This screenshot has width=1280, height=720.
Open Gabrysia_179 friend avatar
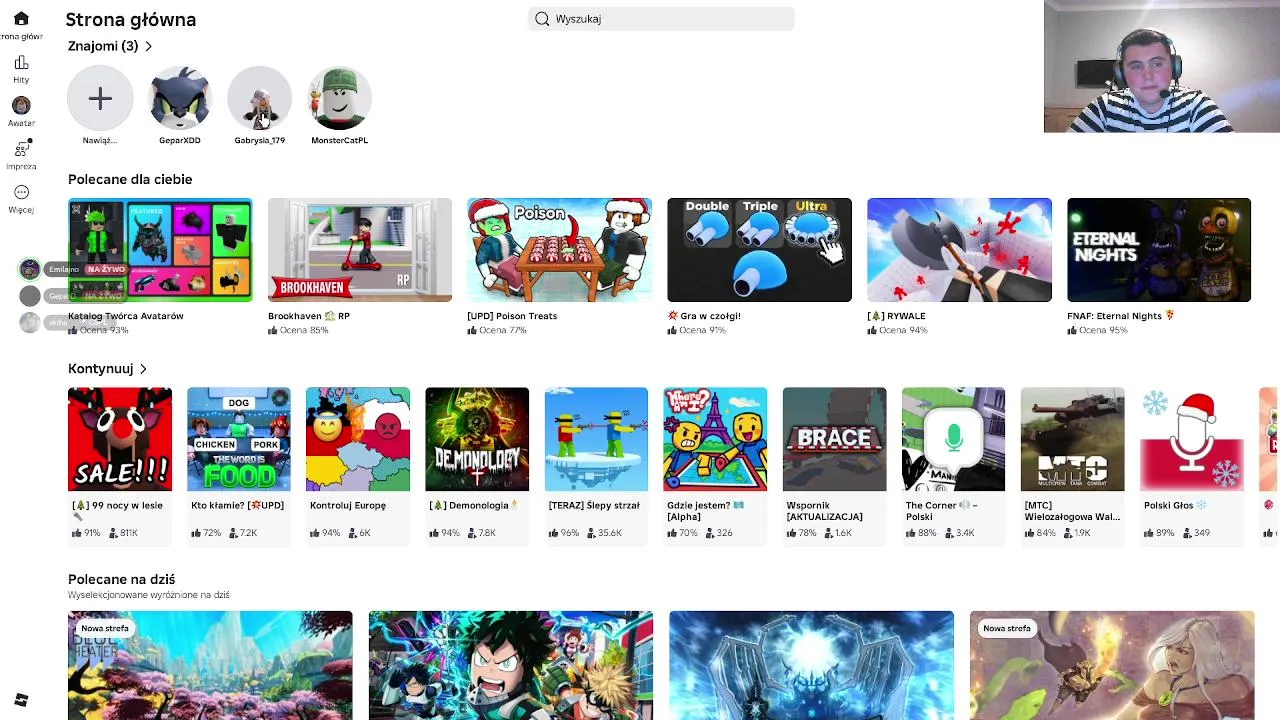click(x=260, y=98)
